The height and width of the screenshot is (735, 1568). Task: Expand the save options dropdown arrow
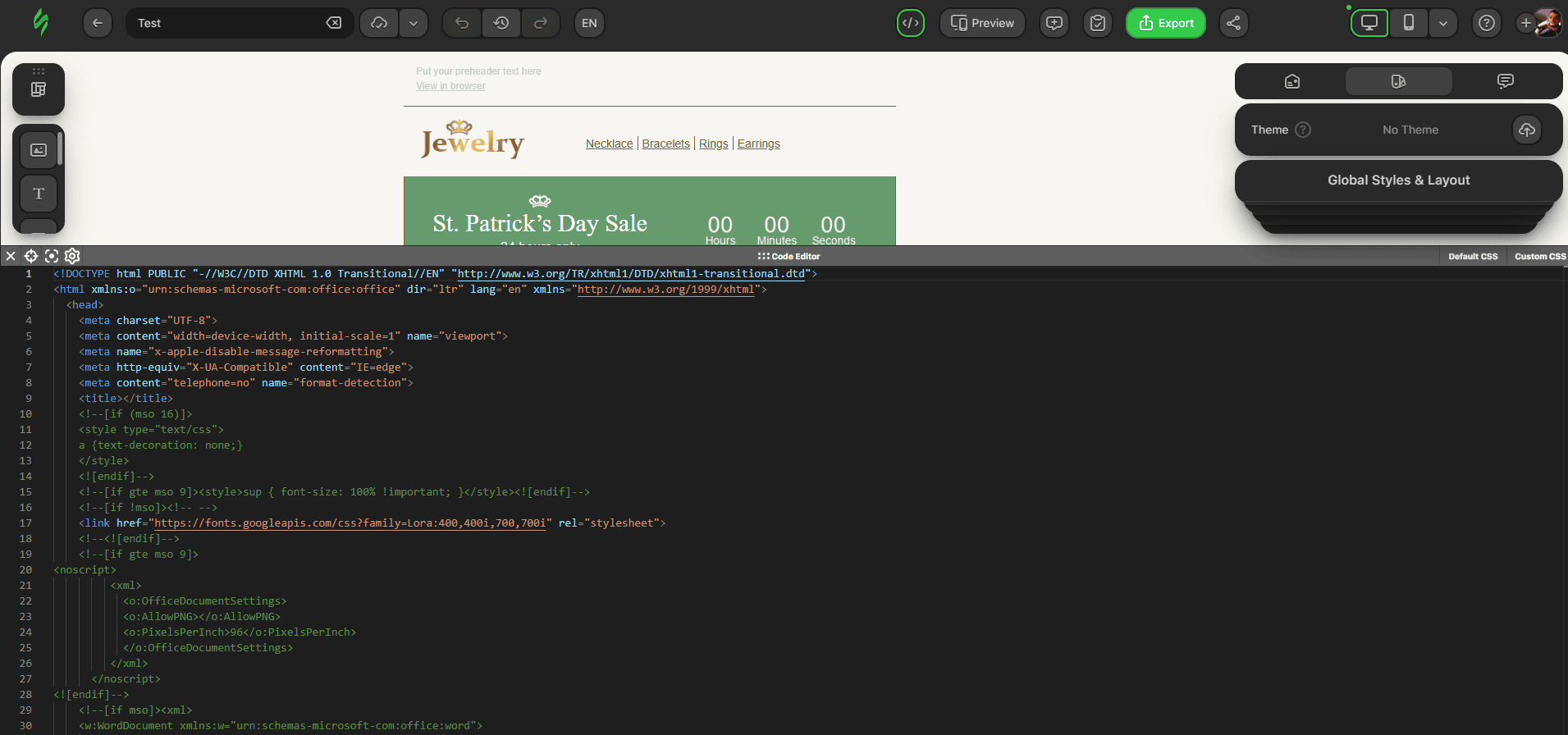tap(414, 23)
